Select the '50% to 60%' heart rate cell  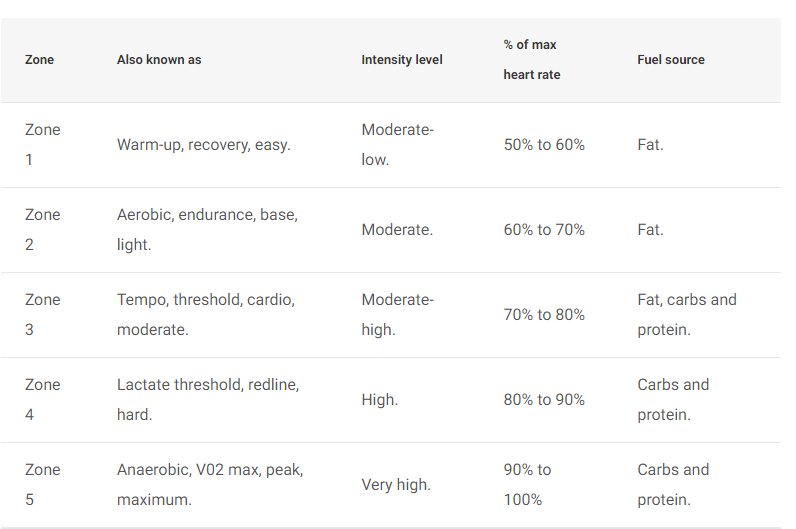(544, 145)
